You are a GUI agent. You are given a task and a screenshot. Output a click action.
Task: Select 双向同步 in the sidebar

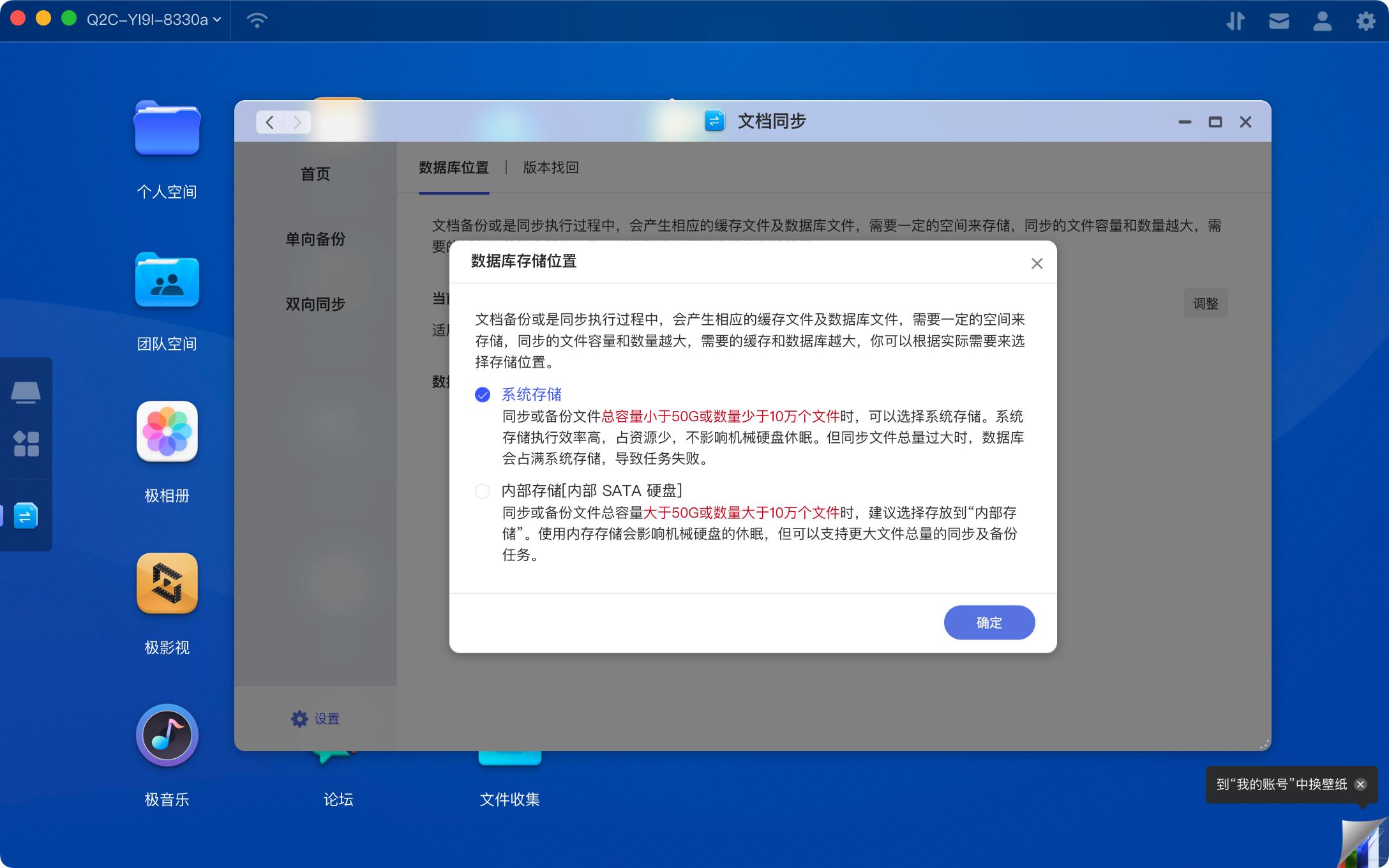(x=314, y=304)
